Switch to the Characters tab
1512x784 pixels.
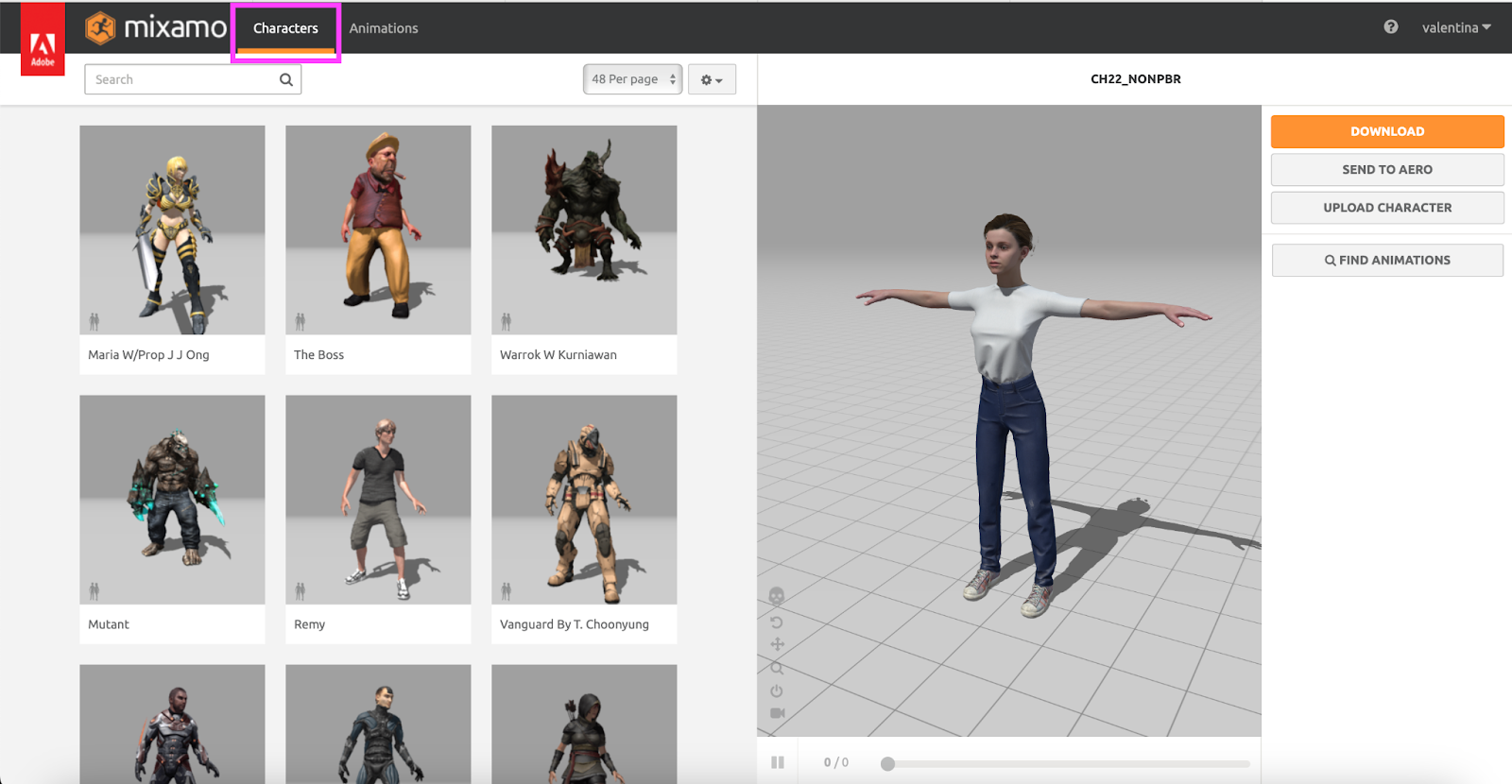pos(285,28)
